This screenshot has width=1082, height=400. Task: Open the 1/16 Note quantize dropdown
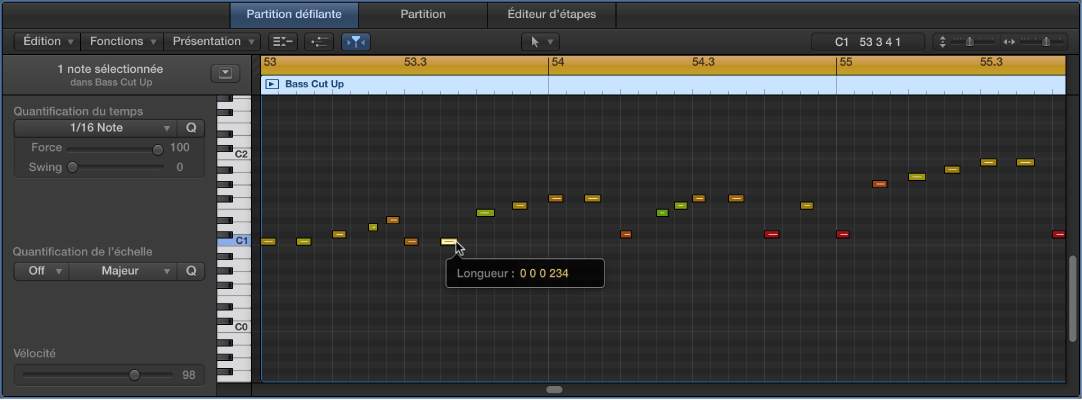[x=95, y=128]
